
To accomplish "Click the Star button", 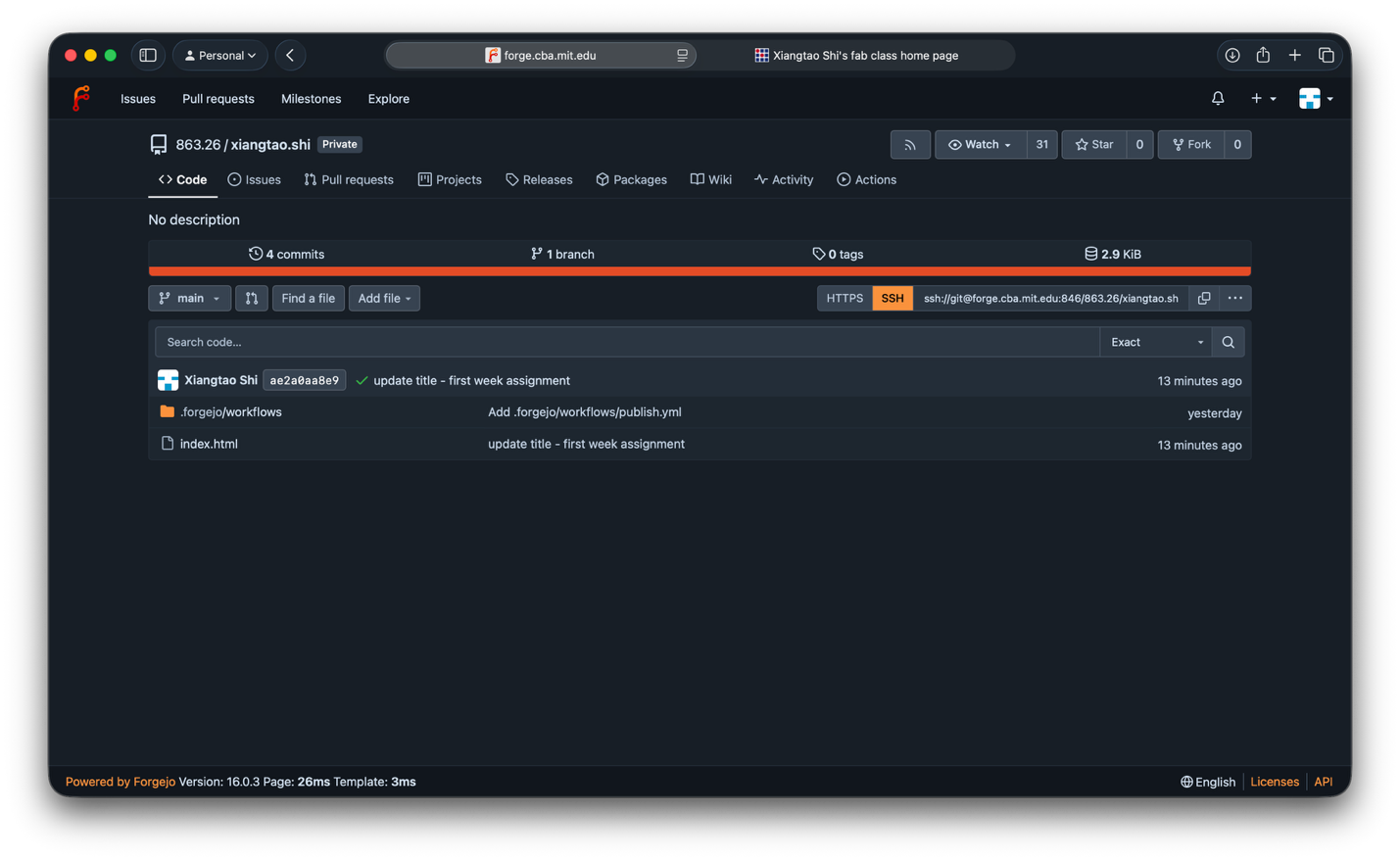I will (x=1094, y=145).
